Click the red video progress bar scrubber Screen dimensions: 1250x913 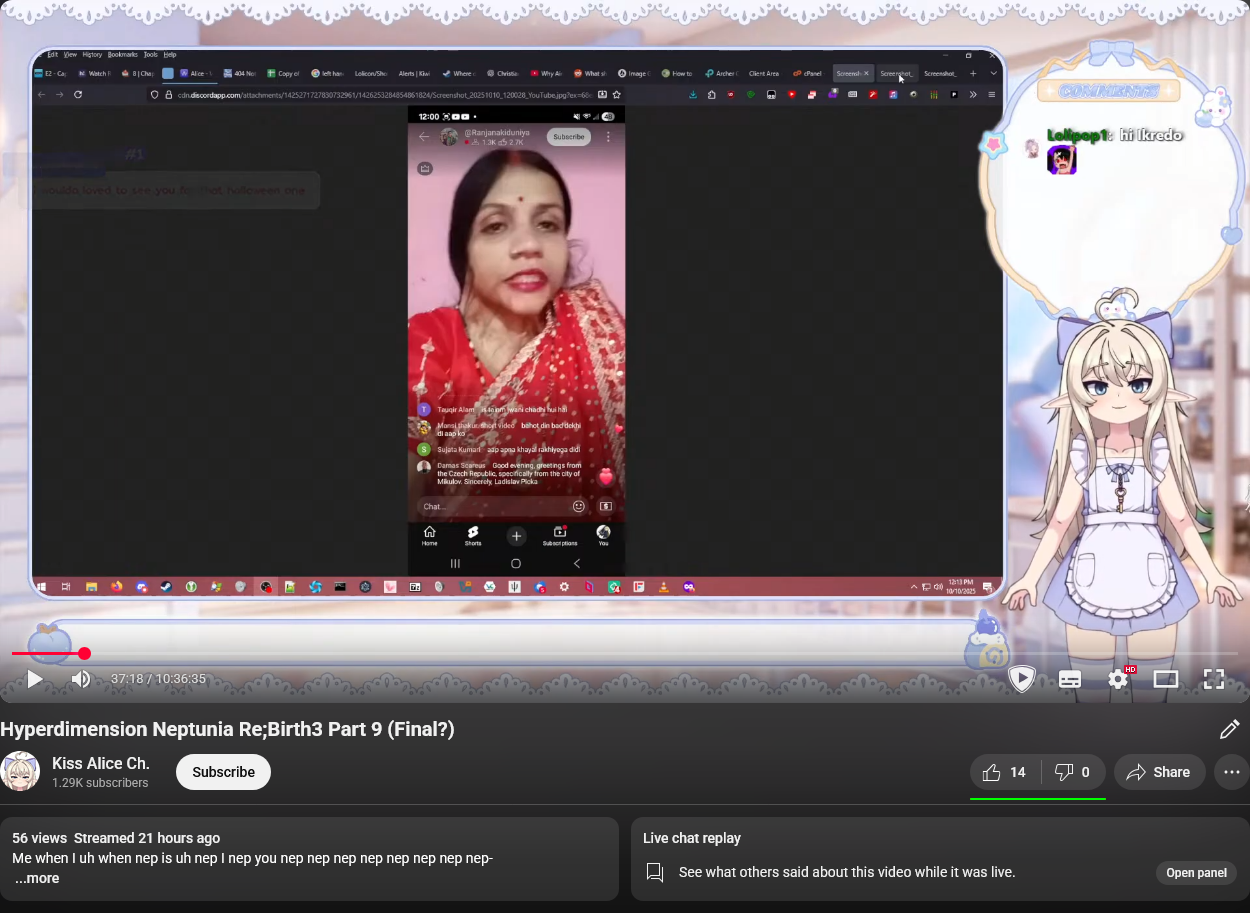pyautogui.click(x=85, y=654)
